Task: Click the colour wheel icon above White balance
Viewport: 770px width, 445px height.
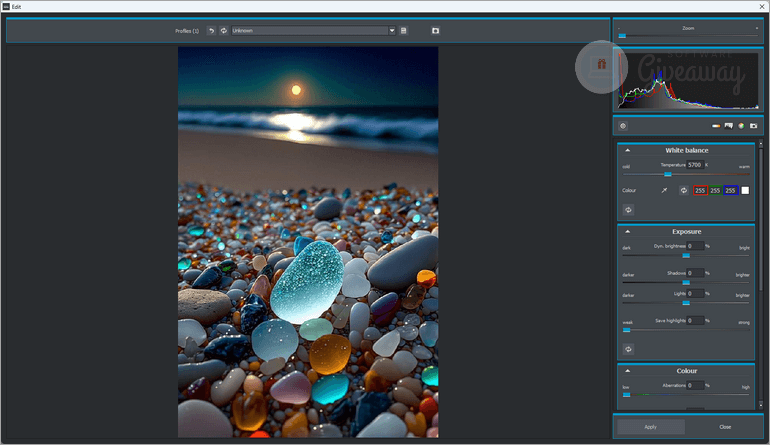Action: click(741, 126)
